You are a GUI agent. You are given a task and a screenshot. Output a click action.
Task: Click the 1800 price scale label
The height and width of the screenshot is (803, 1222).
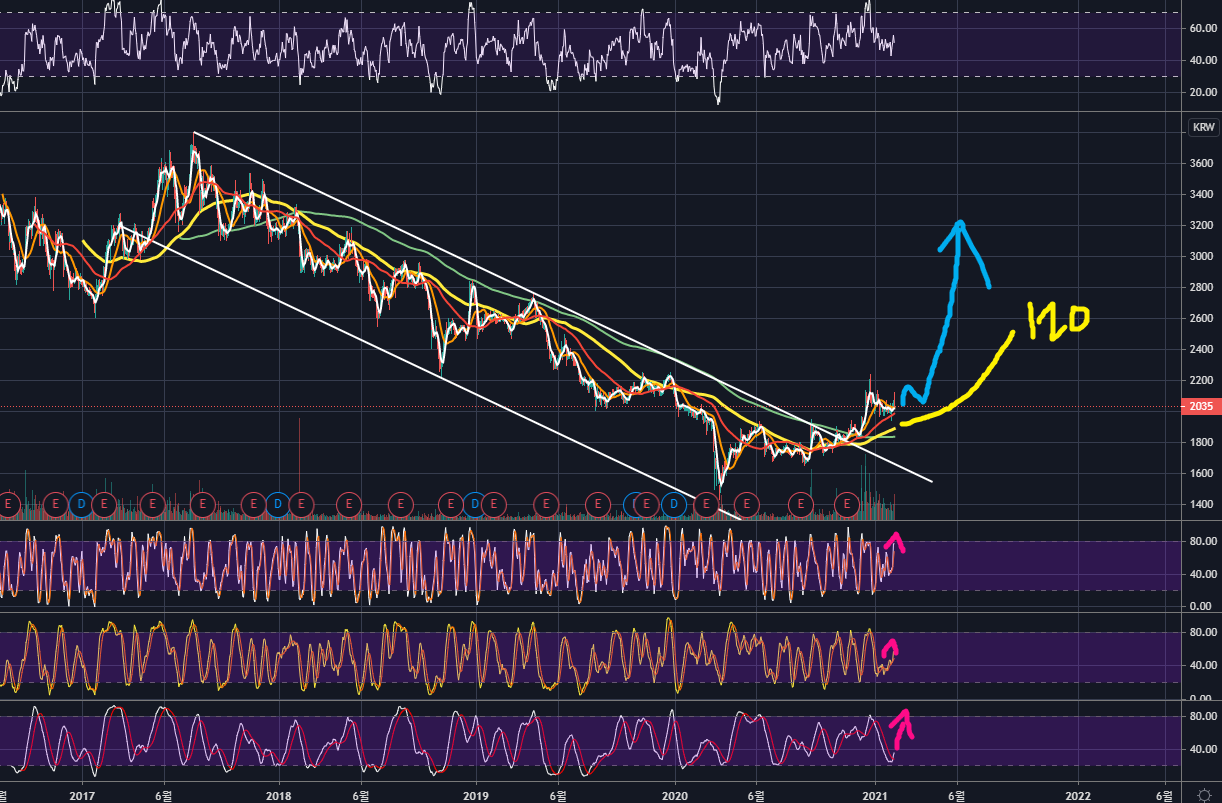(1201, 442)
